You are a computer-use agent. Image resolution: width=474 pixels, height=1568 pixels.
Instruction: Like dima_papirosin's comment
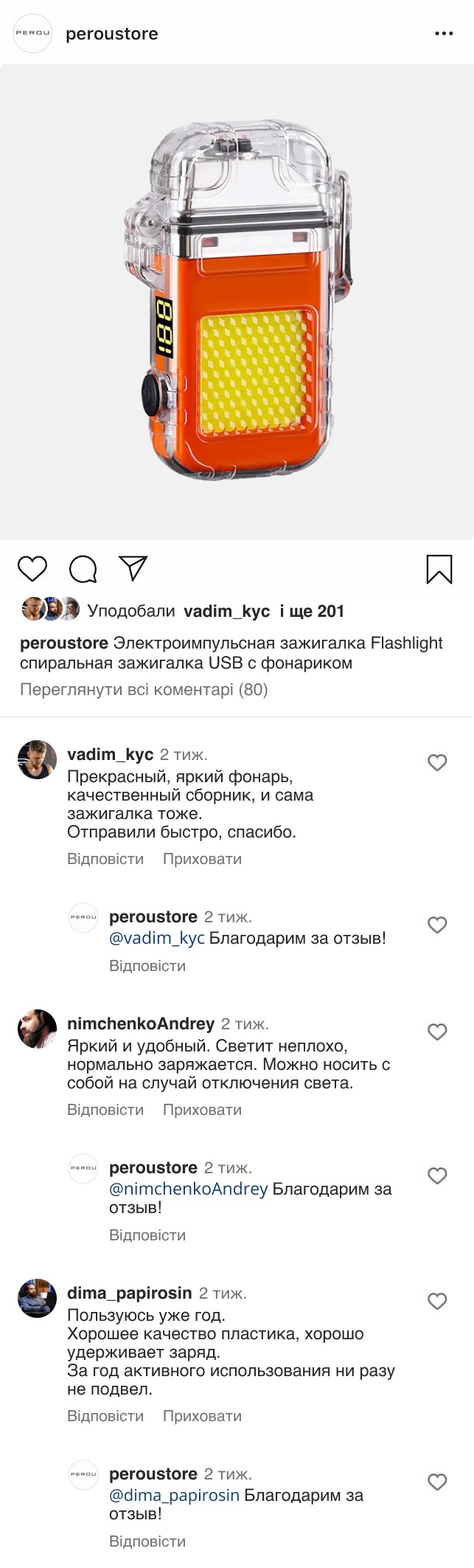point(437,1301)
